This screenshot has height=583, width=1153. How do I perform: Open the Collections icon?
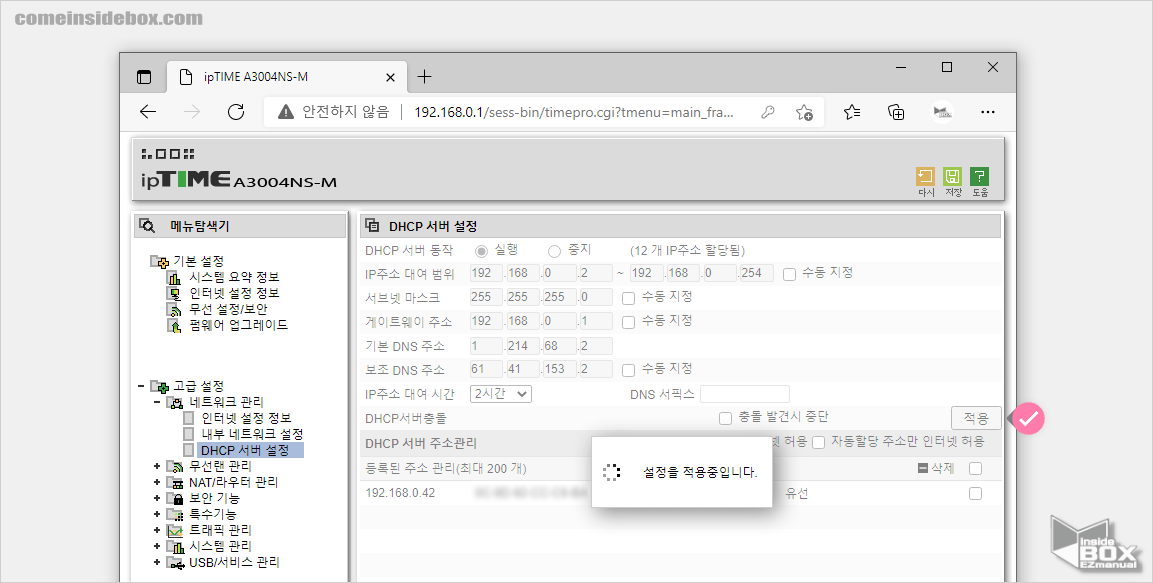[x=896, y=112]
